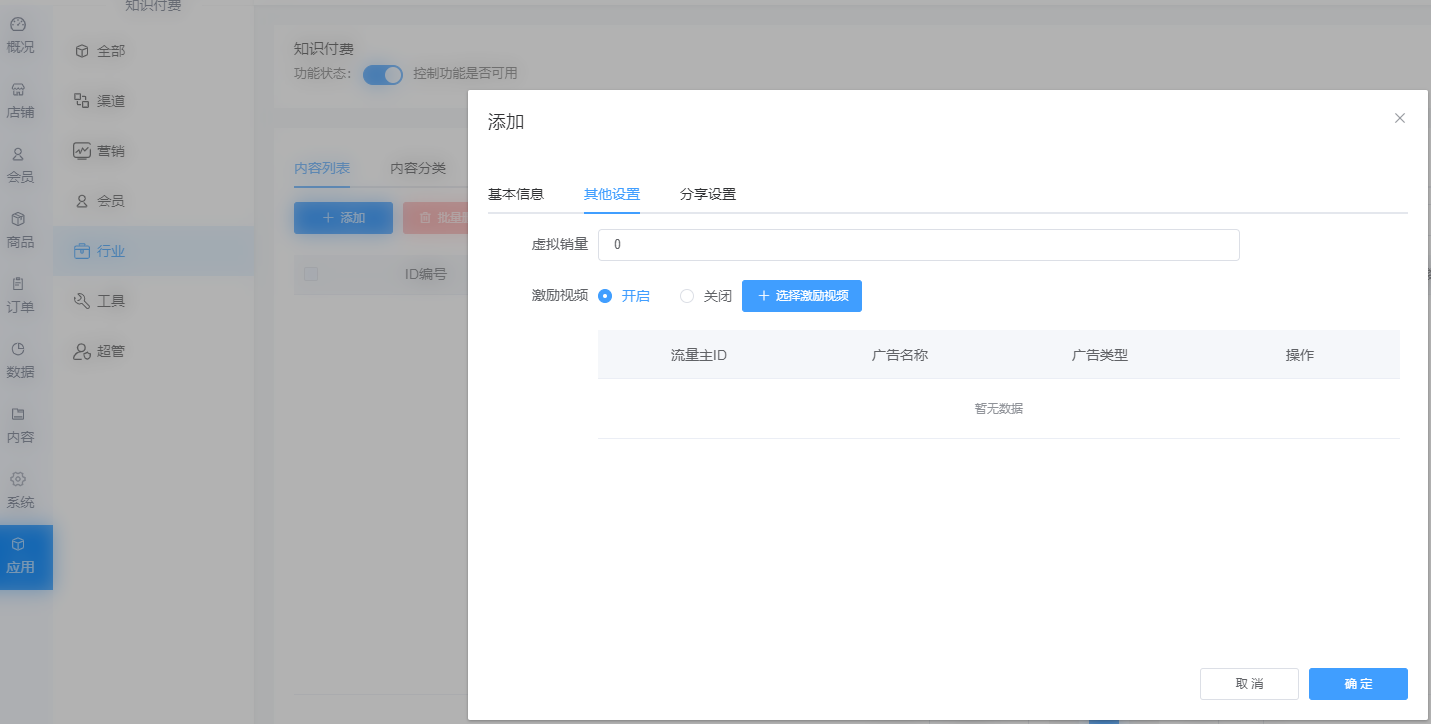Screen dimensions: 1431x724
Task: Select 会员 in the secondary menu
Action: click(x=153, y=201)
